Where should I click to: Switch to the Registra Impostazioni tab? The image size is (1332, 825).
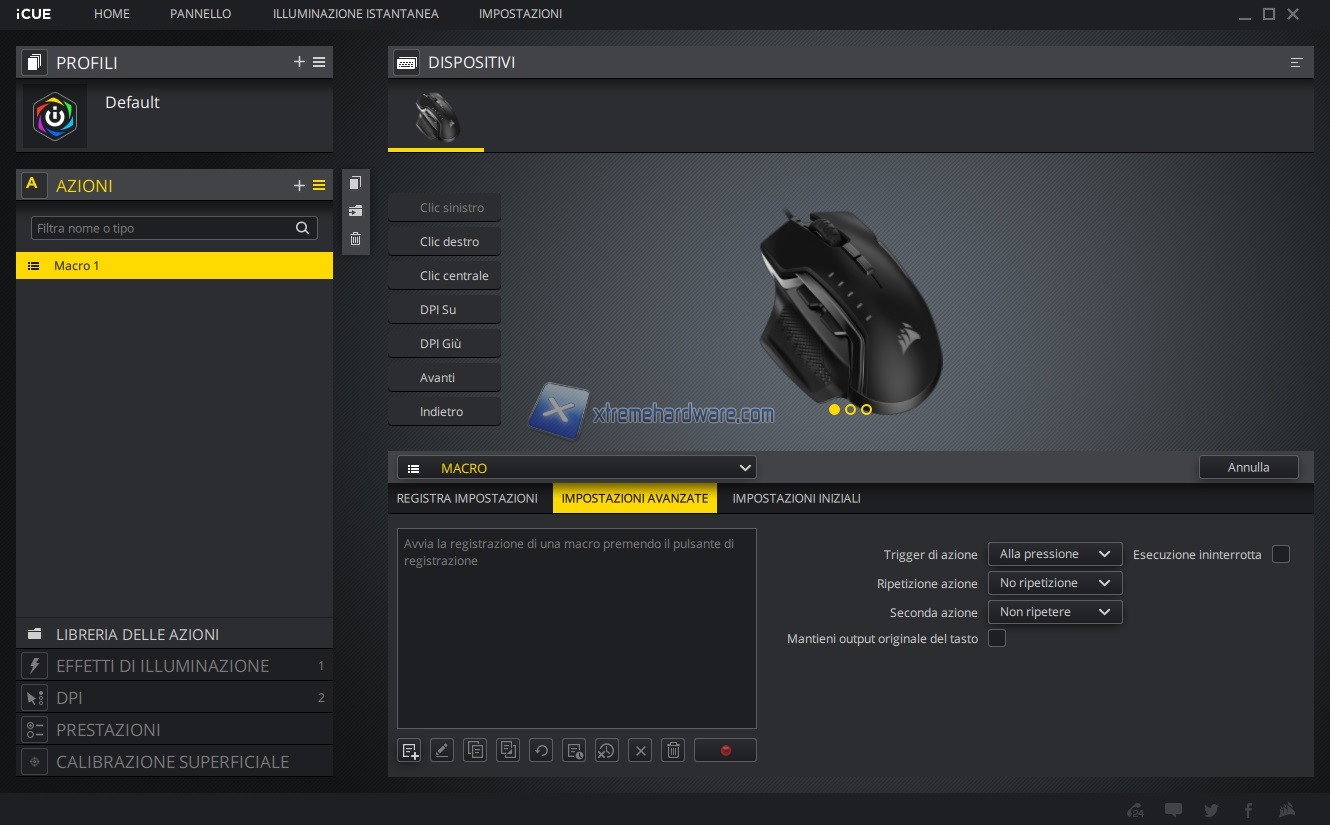467,498
